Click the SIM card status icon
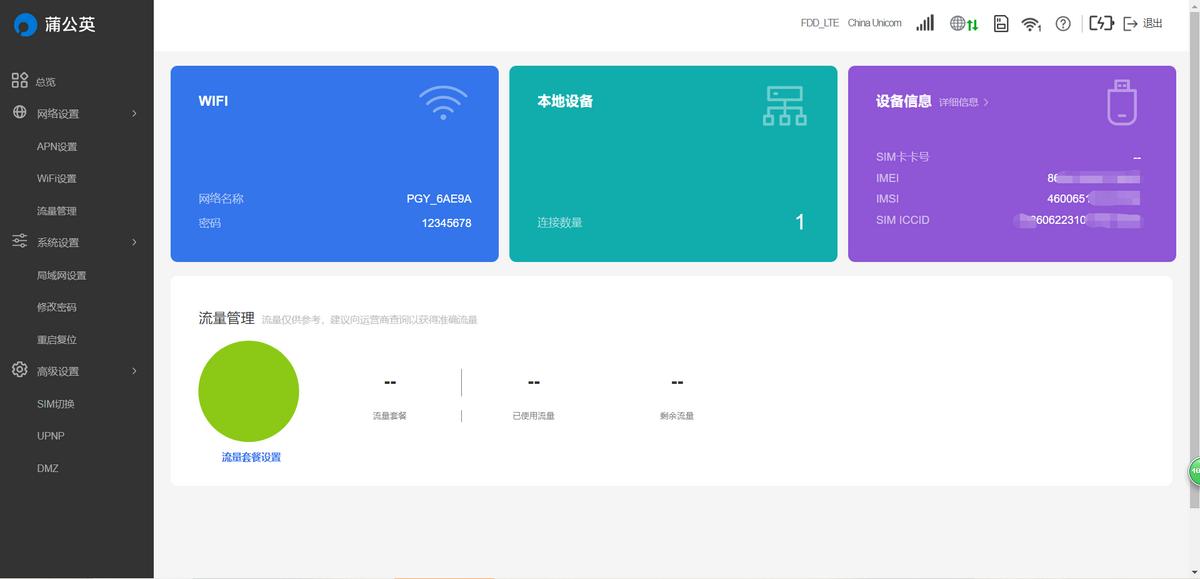This screenshot has width=1200, height=579. 1001,21
